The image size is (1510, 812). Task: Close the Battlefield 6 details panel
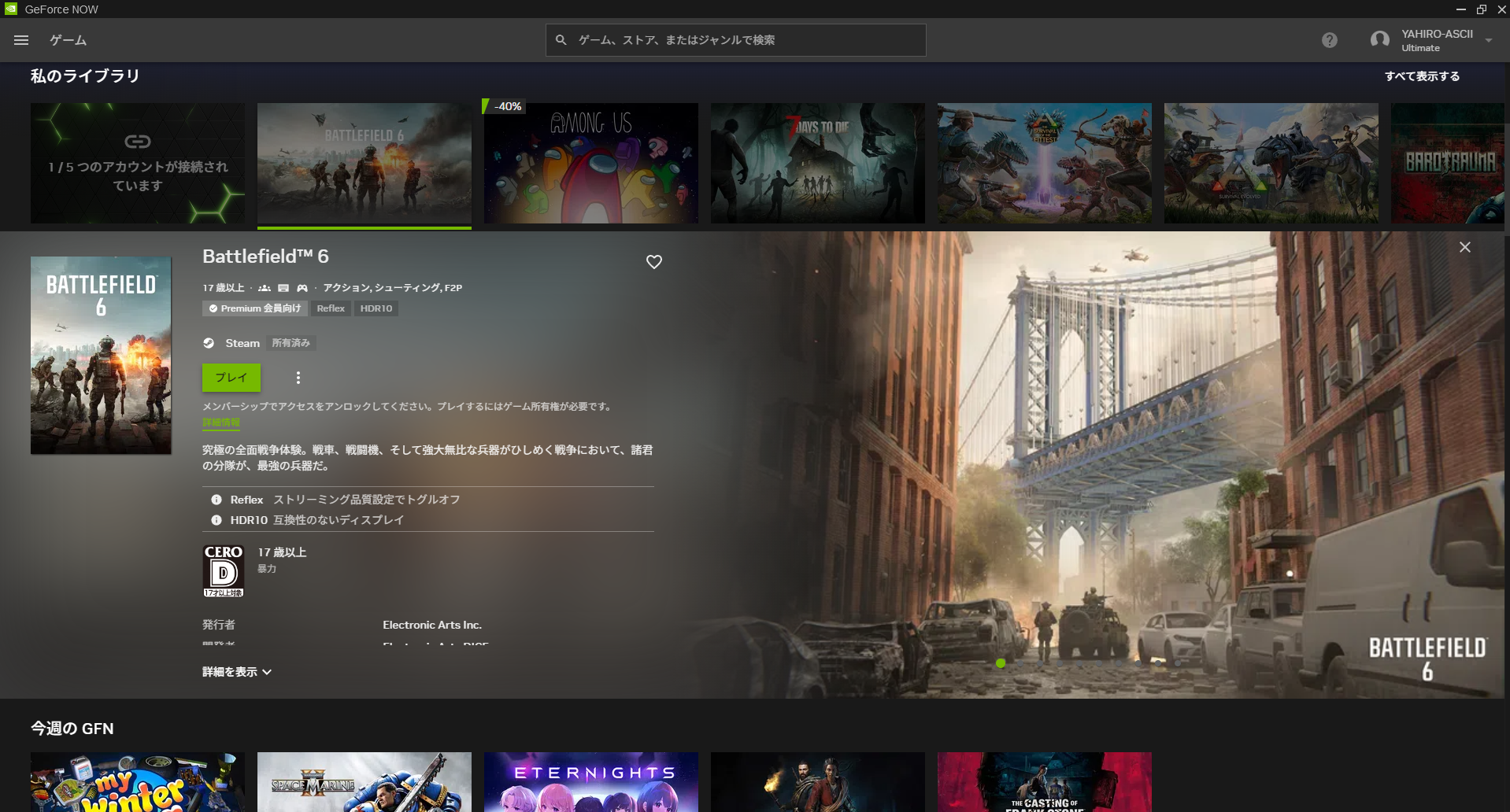1464,247
